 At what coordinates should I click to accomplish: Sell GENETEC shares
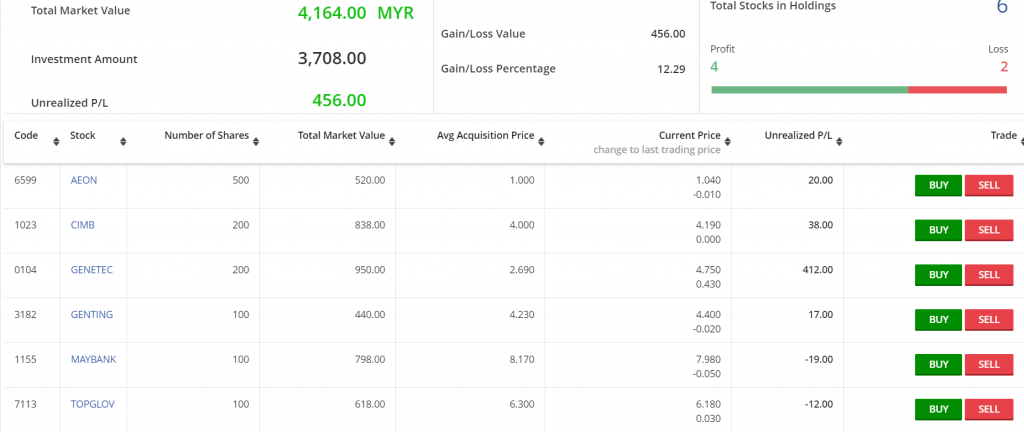point(989,275)
